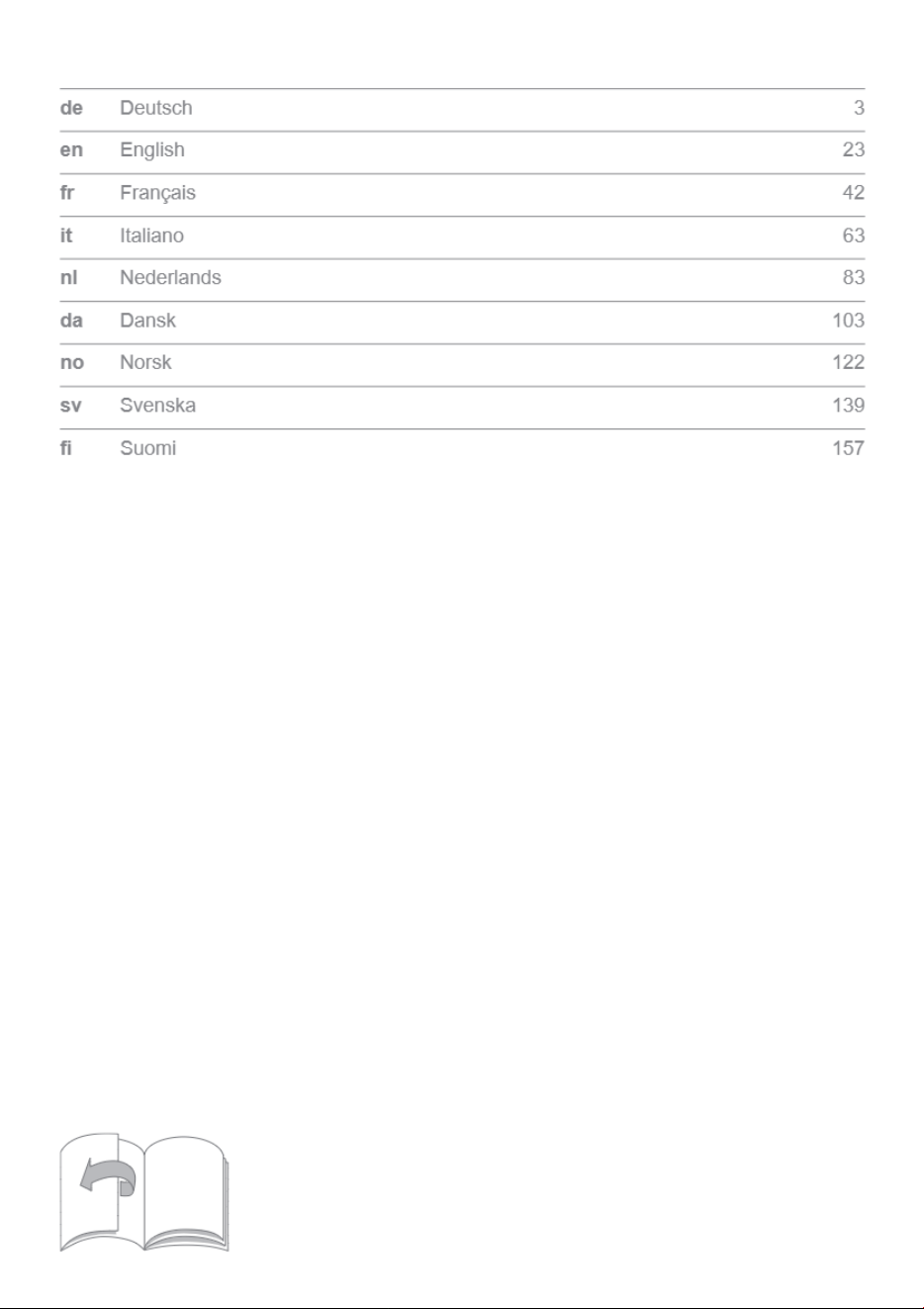Jump to the Suomi section
This screenshot has width=924, height=1309.
pos(148,448)
